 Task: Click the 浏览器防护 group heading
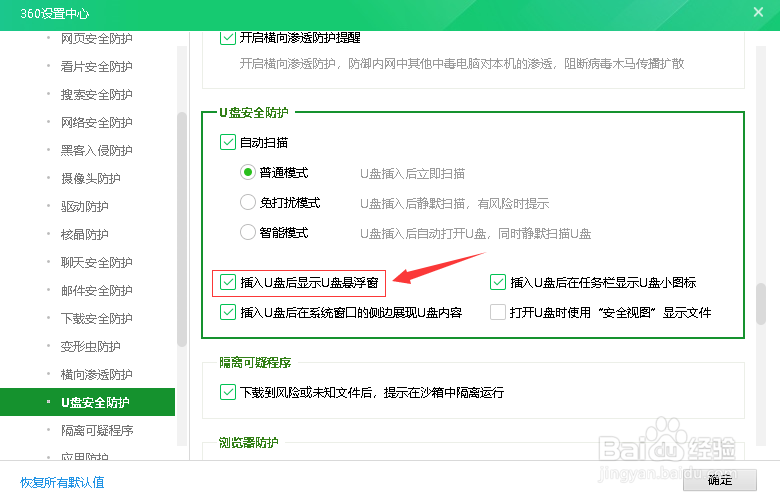249,442
